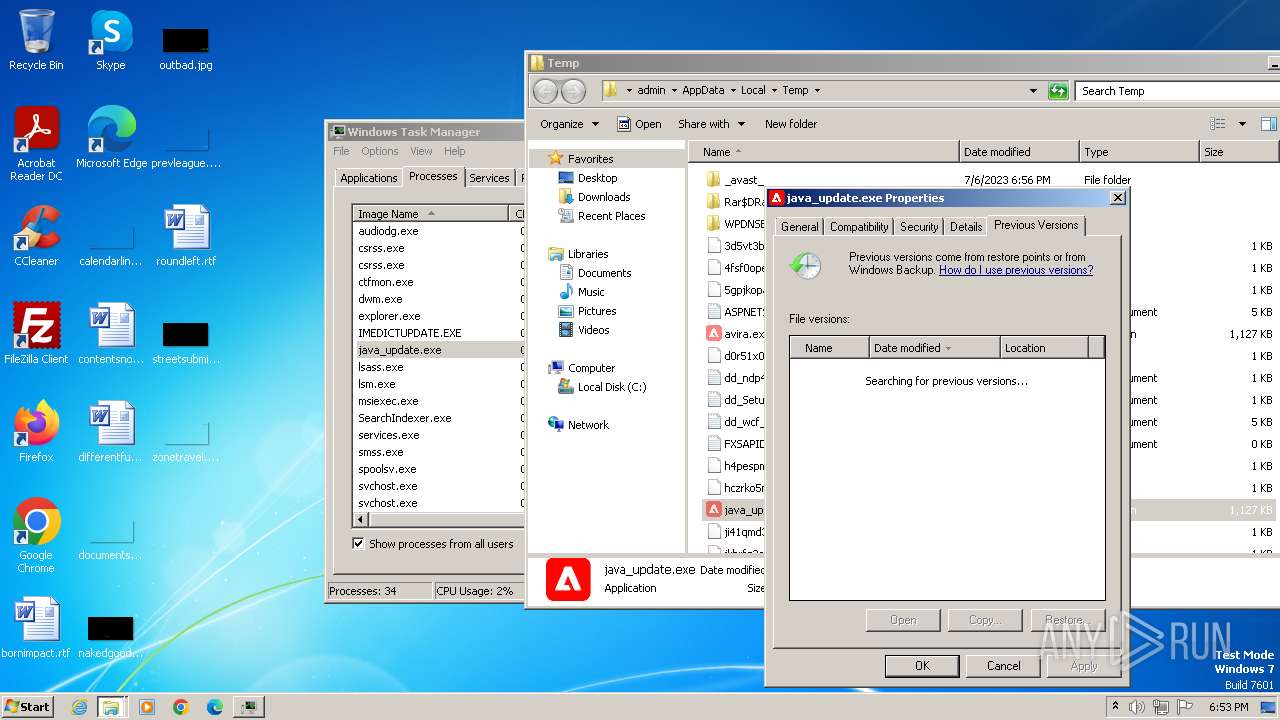
Task: Click the Search Temp input field
Action: (1177, 91)
